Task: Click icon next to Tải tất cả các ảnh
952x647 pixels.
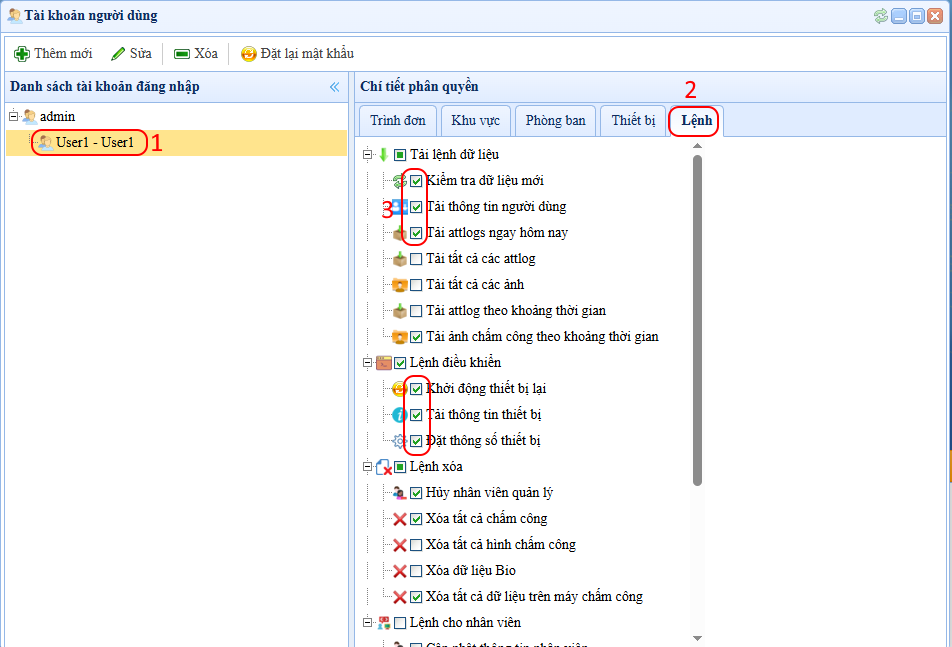Action: pos(400,285)
